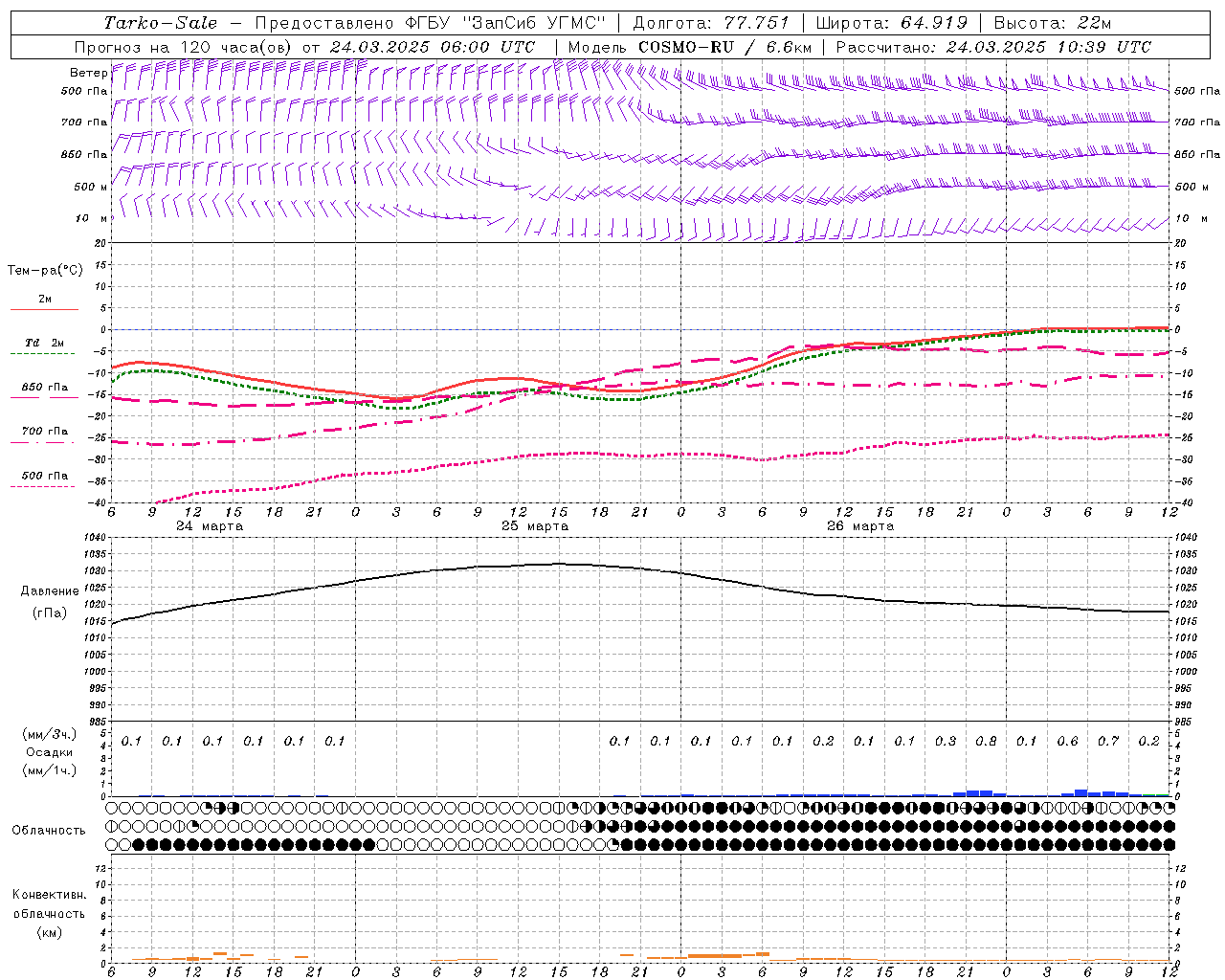Screen dimensions: 1225x980
Task: Click the Tarko-Sale station title
Action: pyautogui.click(x=161, y=23)
